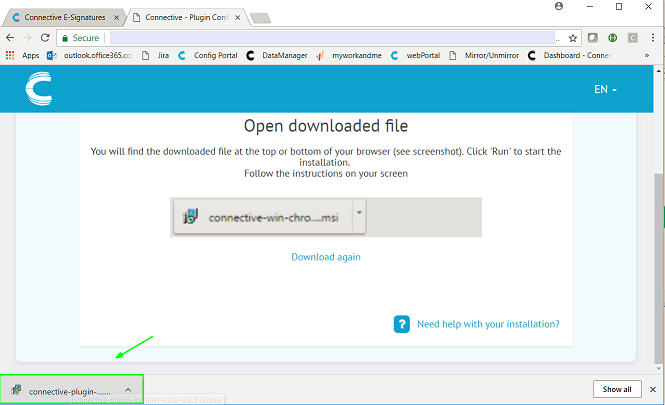This screenshot has width=665, height=405.
Task: Click the Connective logo in header
Action: coord(40,91)
